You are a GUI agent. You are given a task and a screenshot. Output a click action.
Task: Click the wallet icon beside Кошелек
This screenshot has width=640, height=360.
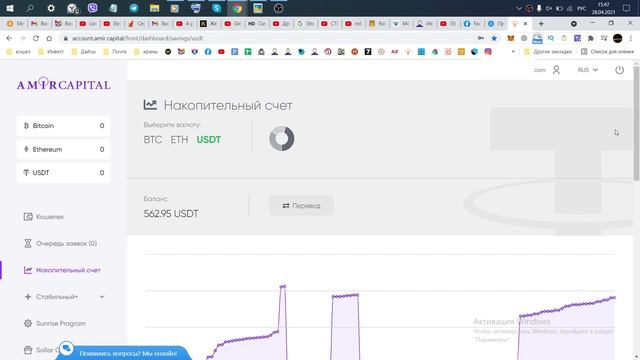[28, 217]
